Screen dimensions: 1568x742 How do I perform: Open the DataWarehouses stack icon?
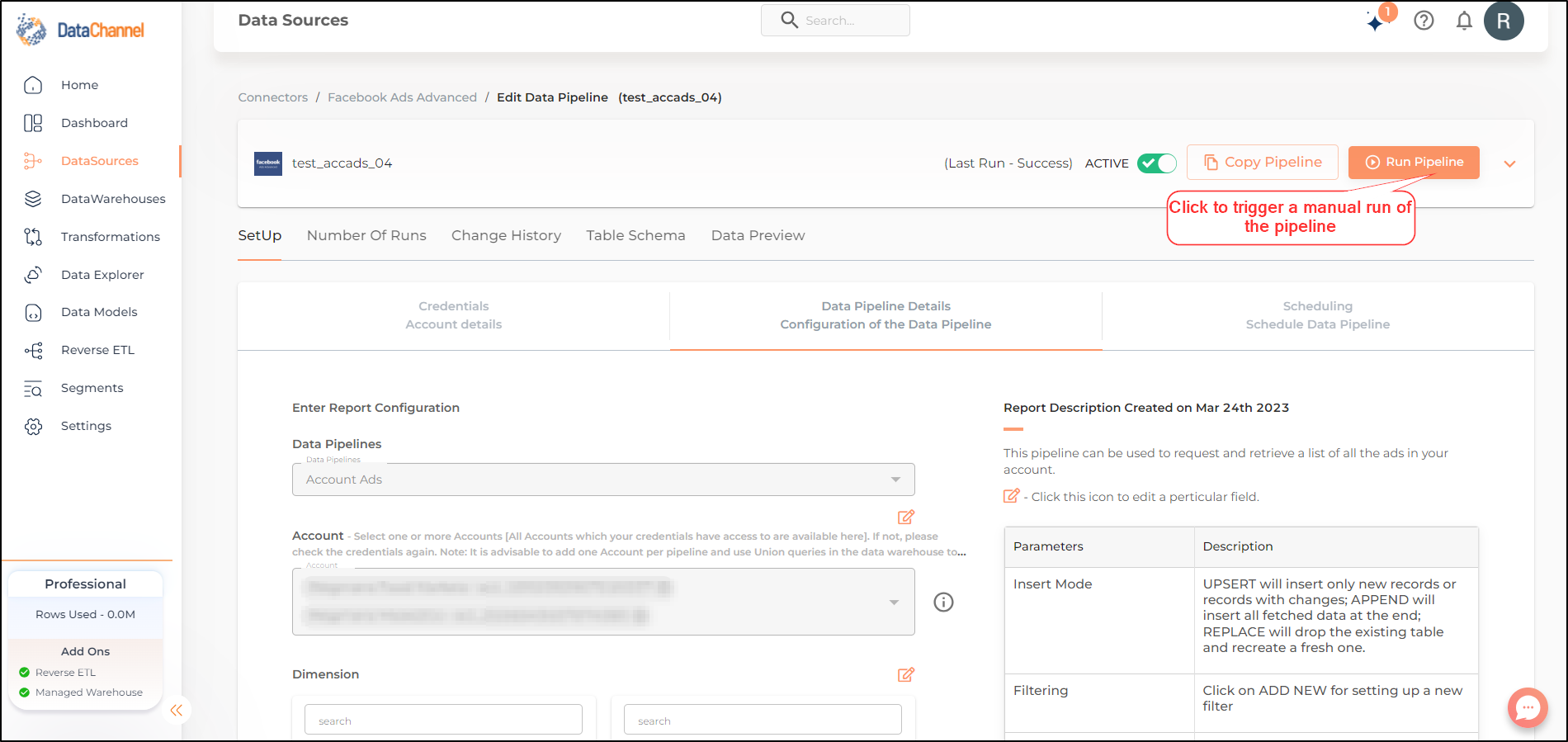click(x=33, y=199)
